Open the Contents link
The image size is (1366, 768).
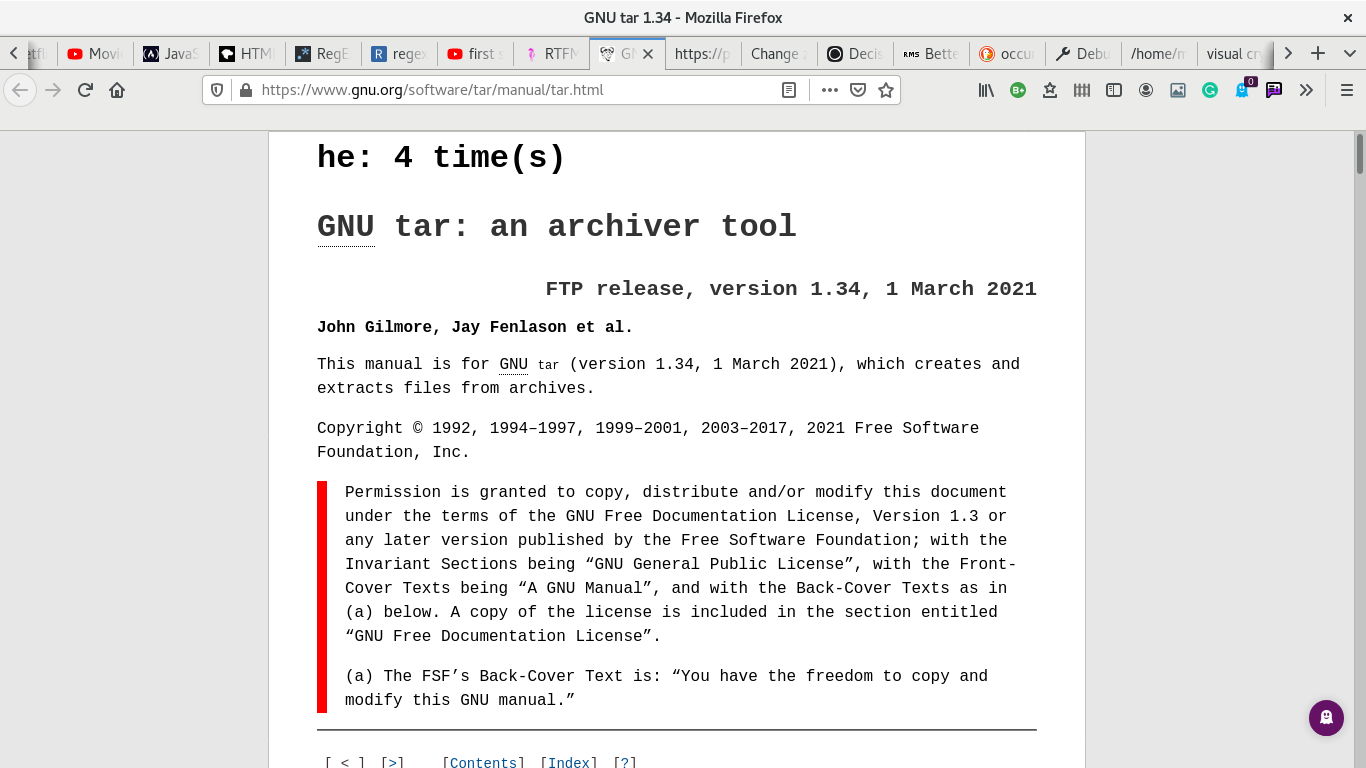pos(484,762)
